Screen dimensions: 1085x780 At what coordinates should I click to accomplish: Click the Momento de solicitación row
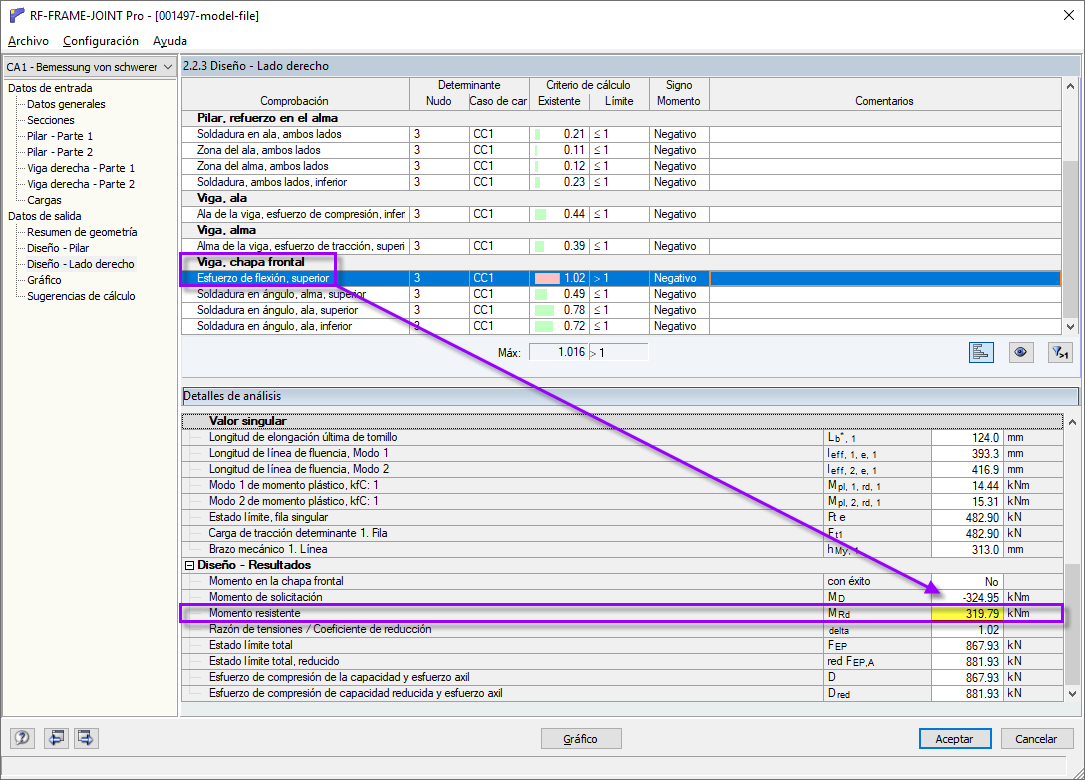pyautogui.click(x=622, y=597)
